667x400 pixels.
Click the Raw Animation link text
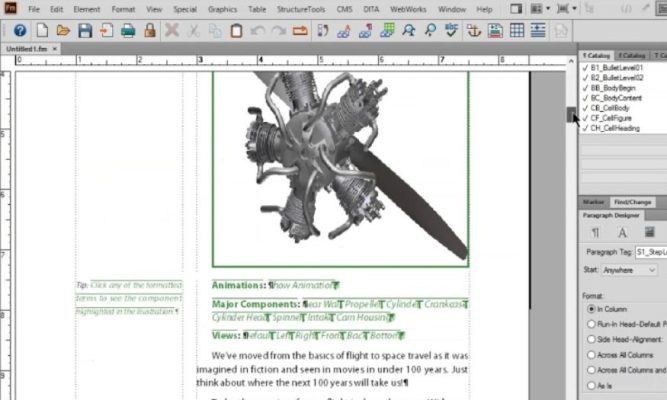pos(306,285)
